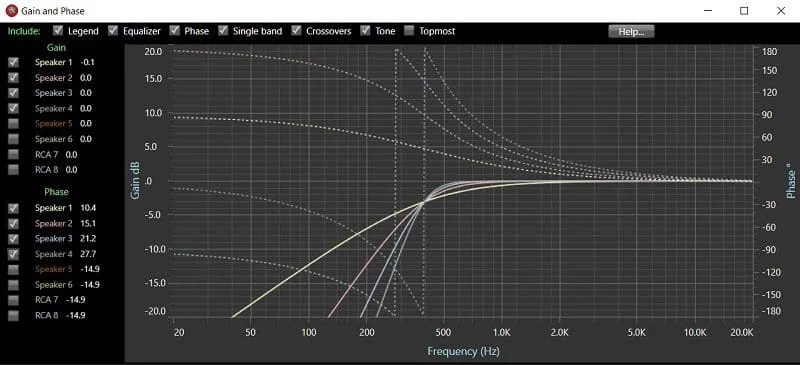The image size is (800, 365).
Task: Minimize the Gain and Phase window
Action: coord(708,11)
